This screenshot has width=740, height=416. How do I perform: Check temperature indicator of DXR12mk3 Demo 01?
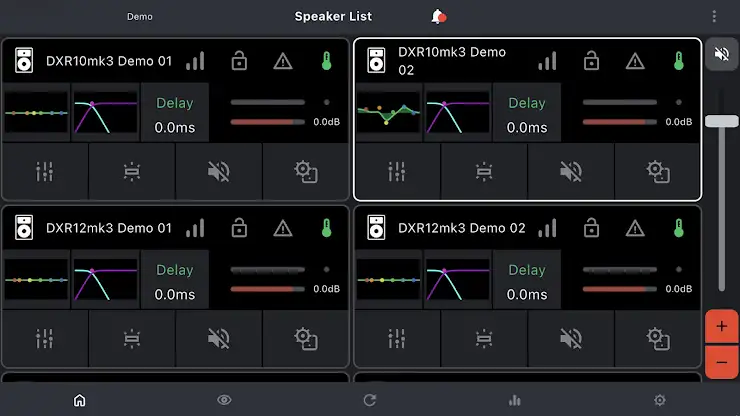coord(326,228)
